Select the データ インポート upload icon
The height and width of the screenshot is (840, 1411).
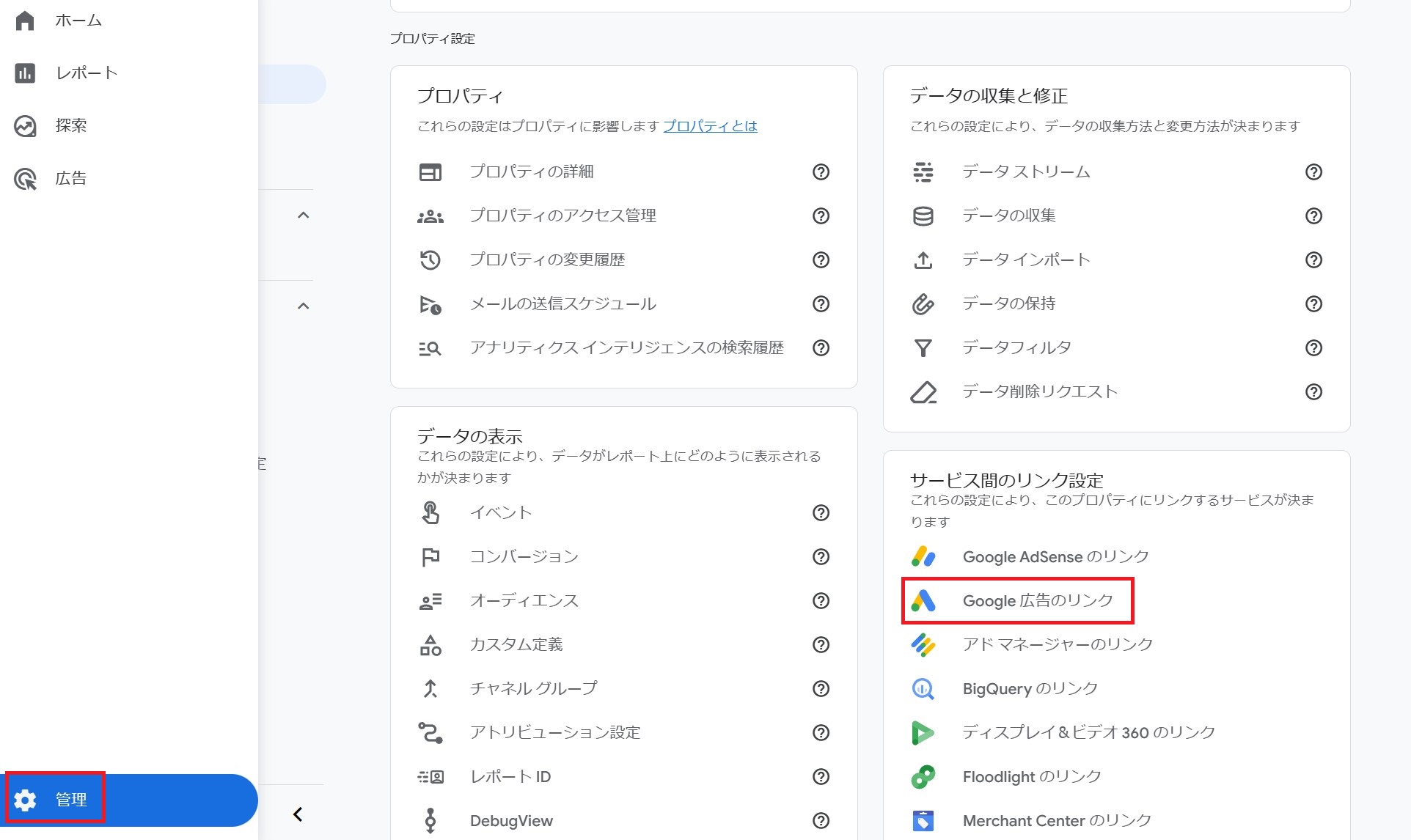point(923,259)
